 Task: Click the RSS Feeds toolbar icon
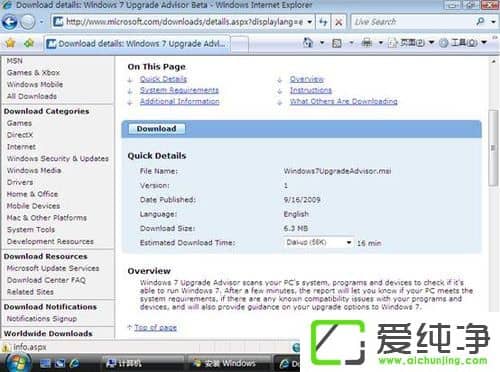pyautogui.click(x=337, y=43)
